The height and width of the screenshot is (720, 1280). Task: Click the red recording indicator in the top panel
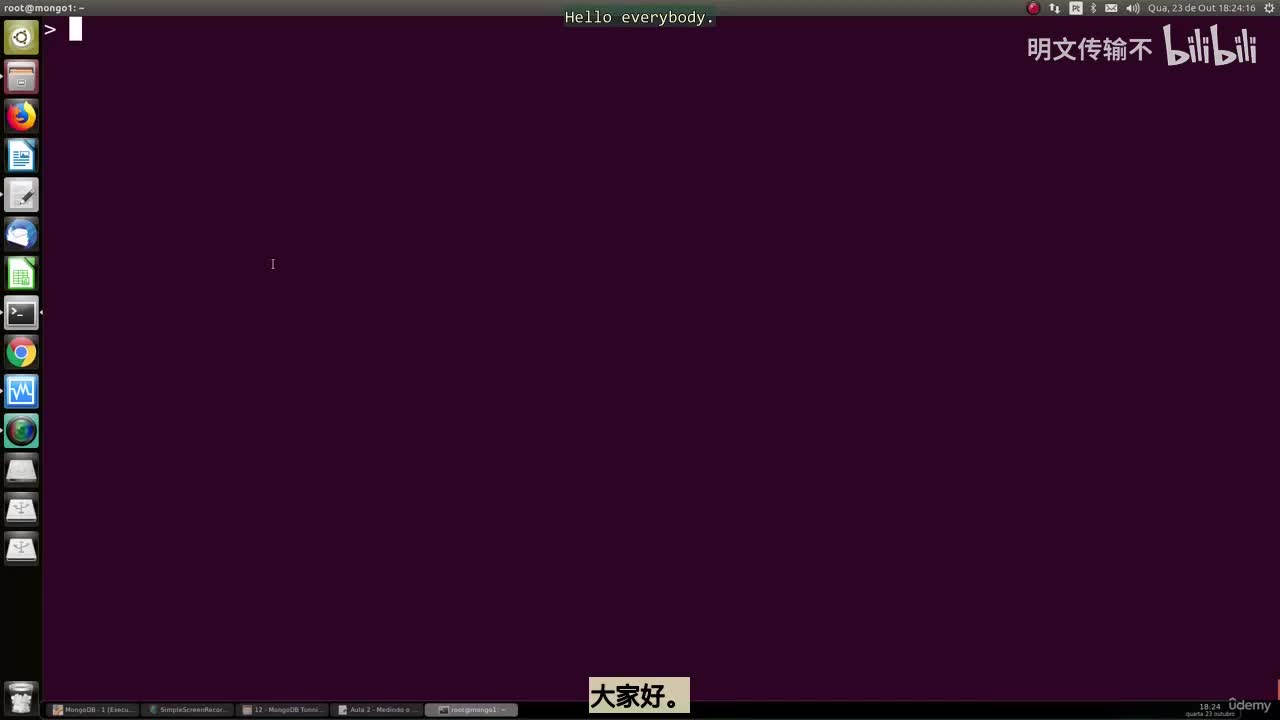[1034, 8]
